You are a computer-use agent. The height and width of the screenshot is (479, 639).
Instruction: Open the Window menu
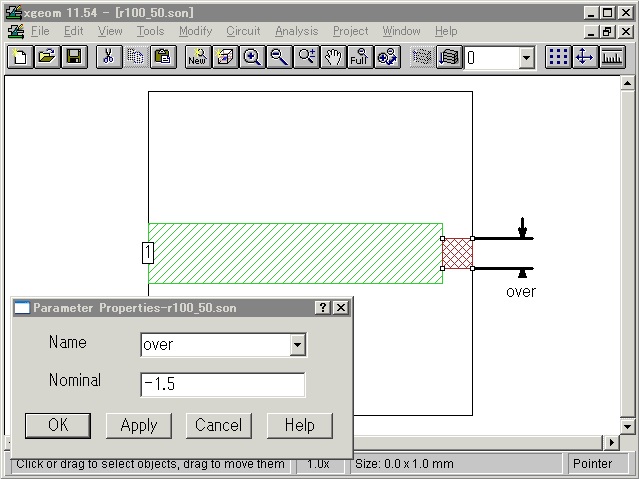coord(401,31)
